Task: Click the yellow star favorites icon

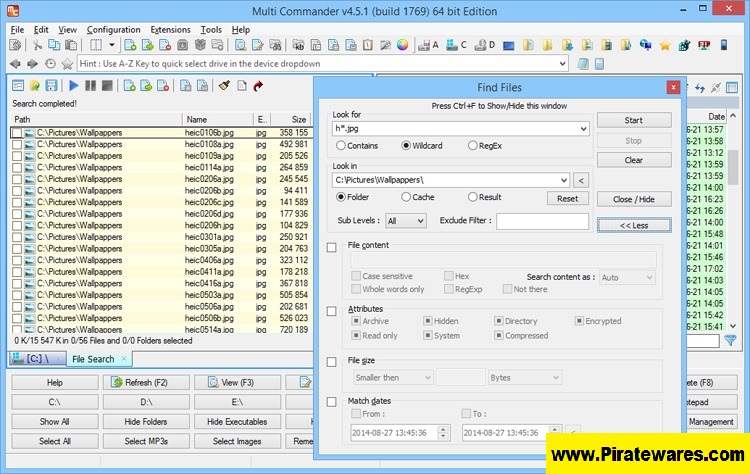Action: click(x=665, y=45)
